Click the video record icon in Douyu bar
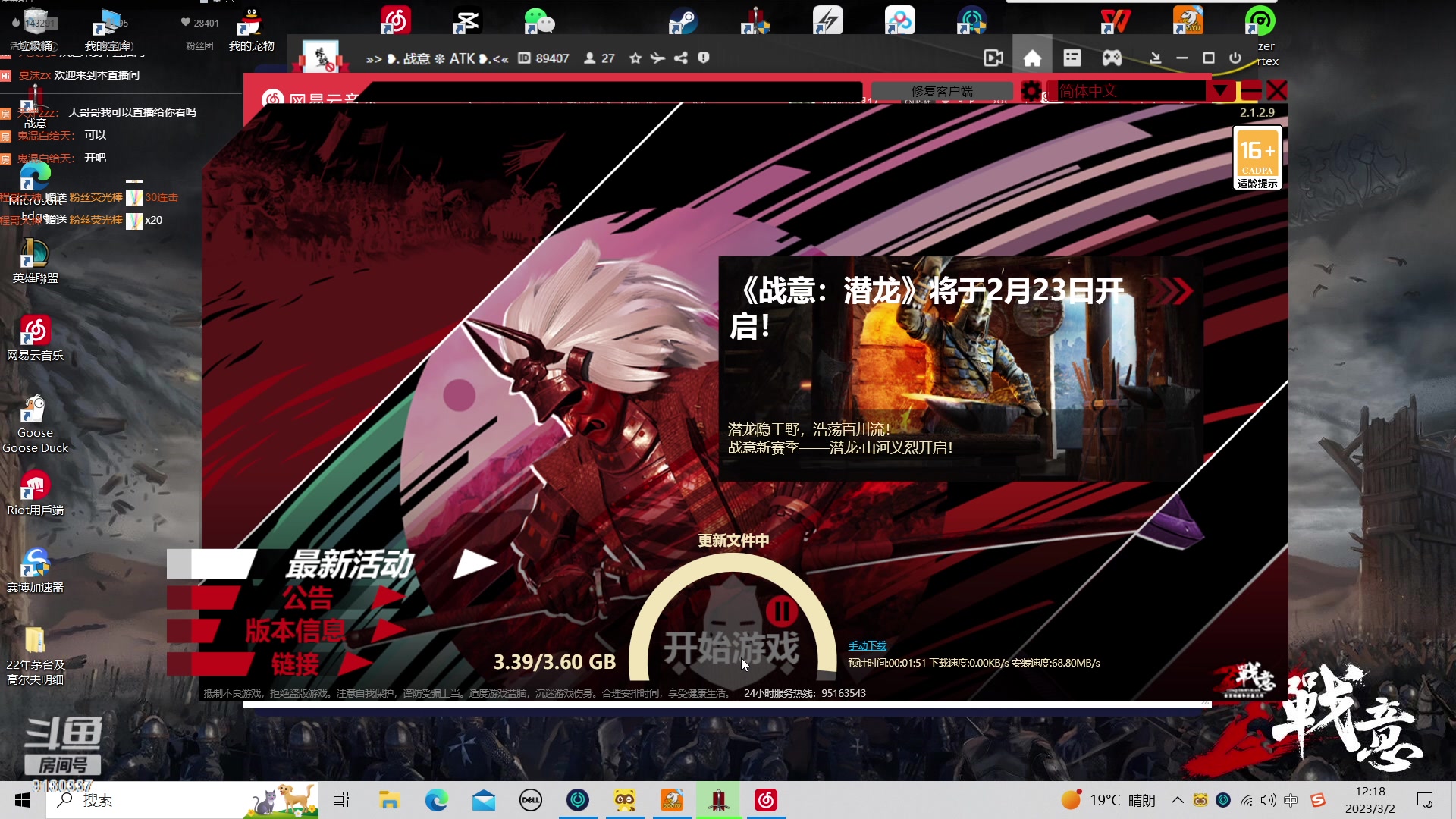This screenshot has height=819, width=1456. 993,58
